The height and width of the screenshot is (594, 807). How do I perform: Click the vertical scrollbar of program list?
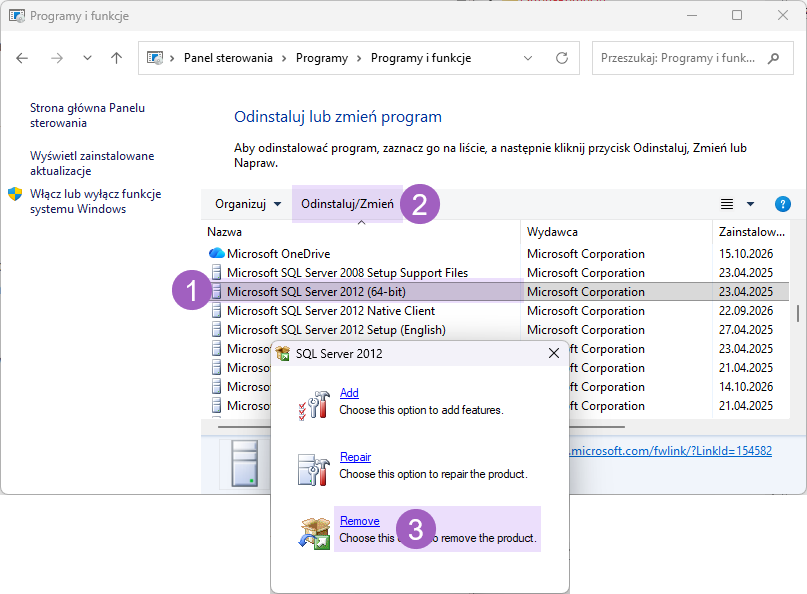pos(798,313)
